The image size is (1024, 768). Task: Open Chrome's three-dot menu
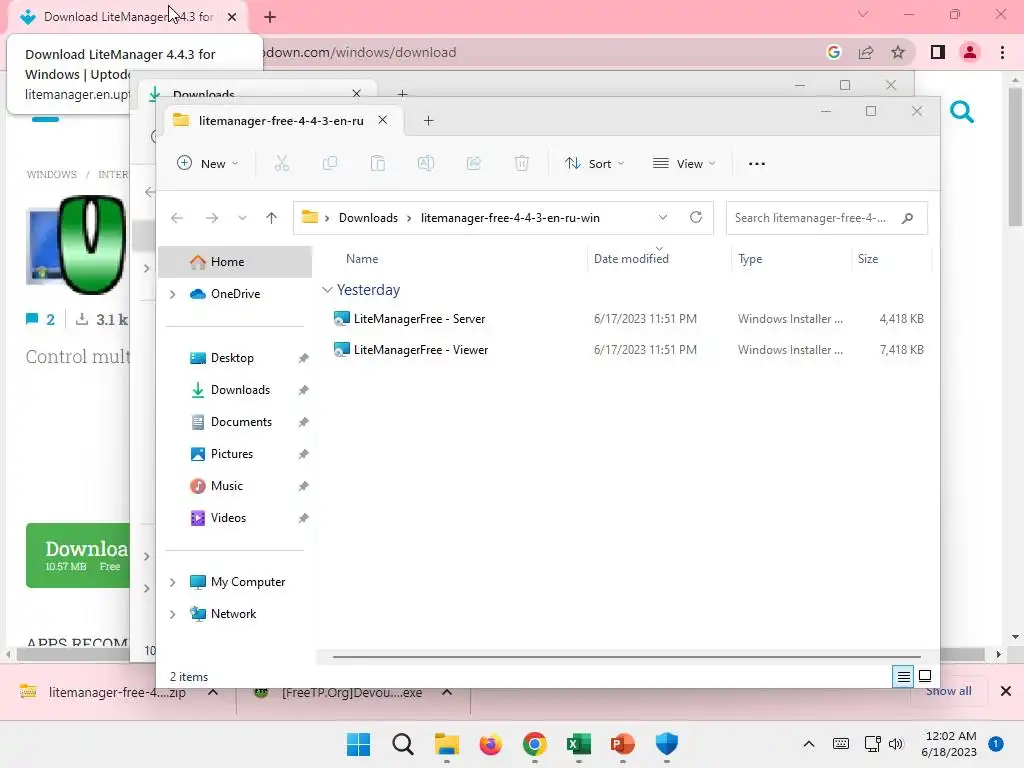pyautogui.click(x=1002, y=52)
